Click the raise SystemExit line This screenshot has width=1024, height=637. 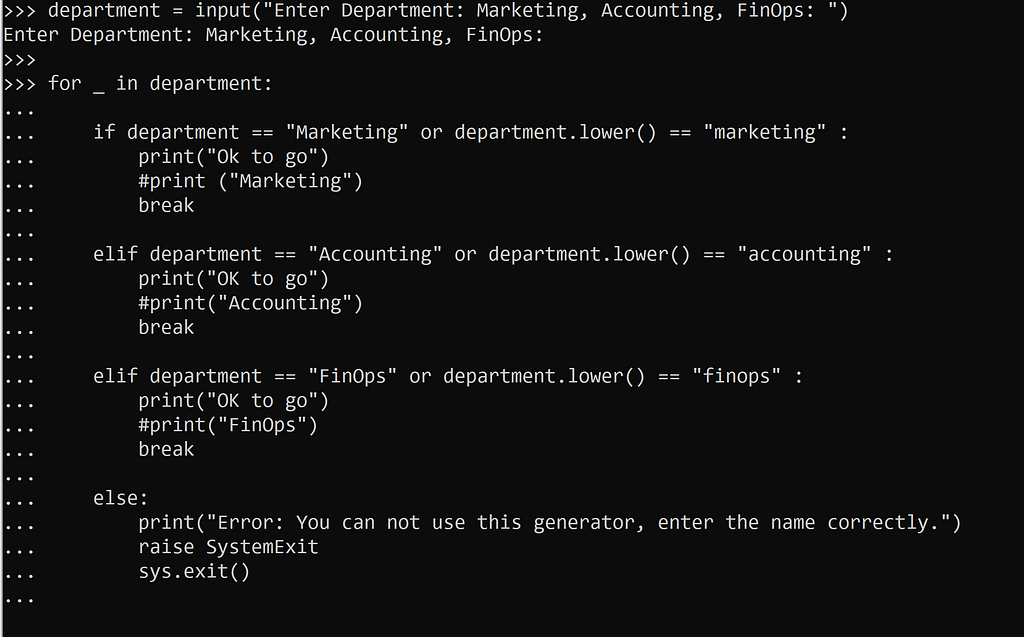228,547
